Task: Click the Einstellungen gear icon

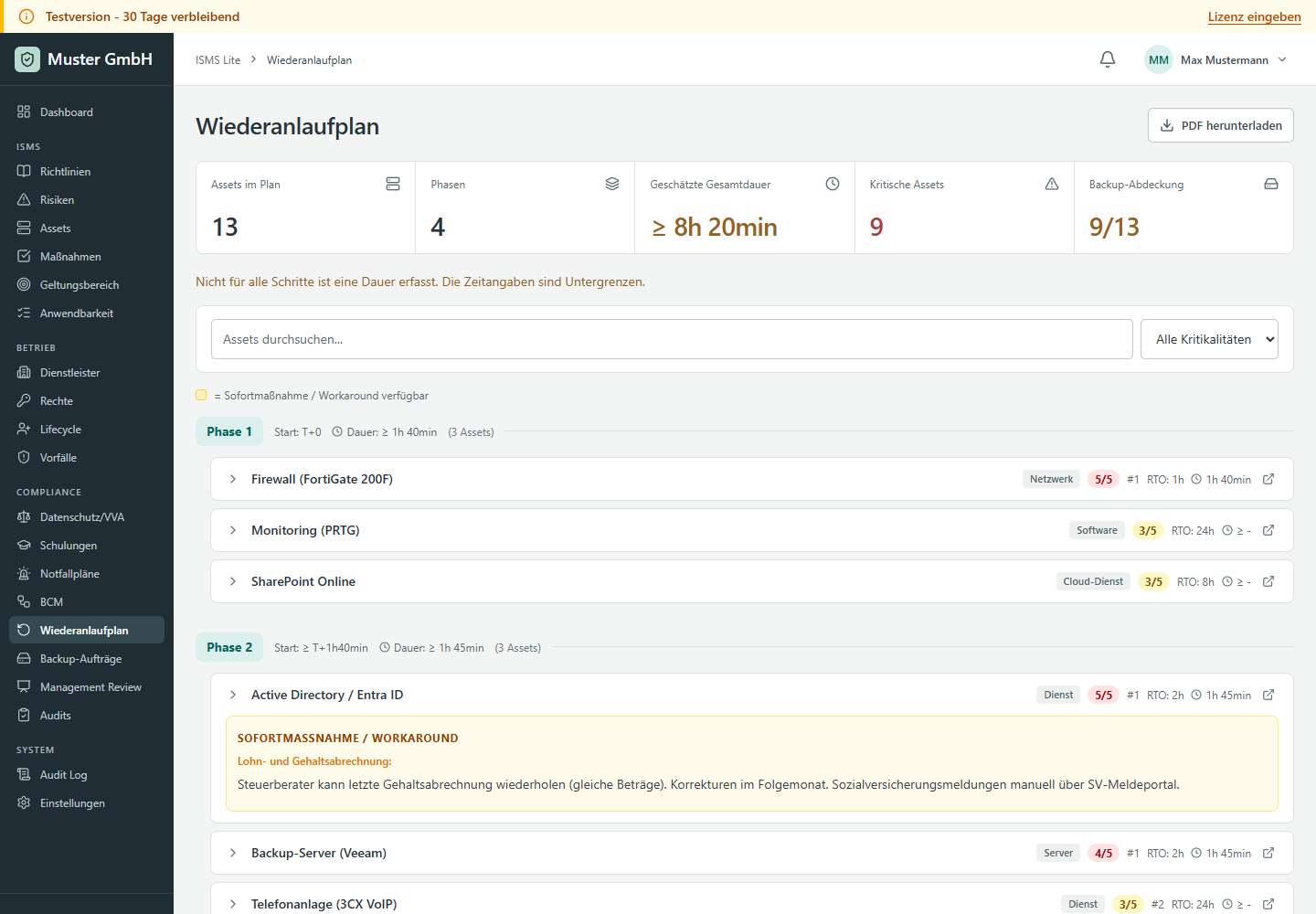Action: tap(24, 802)
